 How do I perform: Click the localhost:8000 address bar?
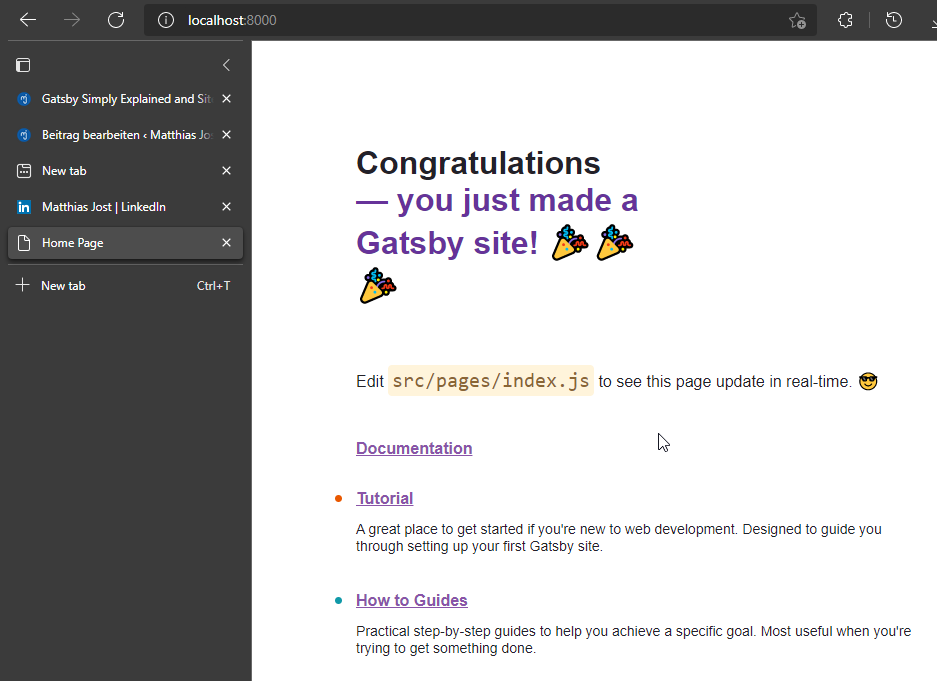pyautogui.click(x=450, y=20)
